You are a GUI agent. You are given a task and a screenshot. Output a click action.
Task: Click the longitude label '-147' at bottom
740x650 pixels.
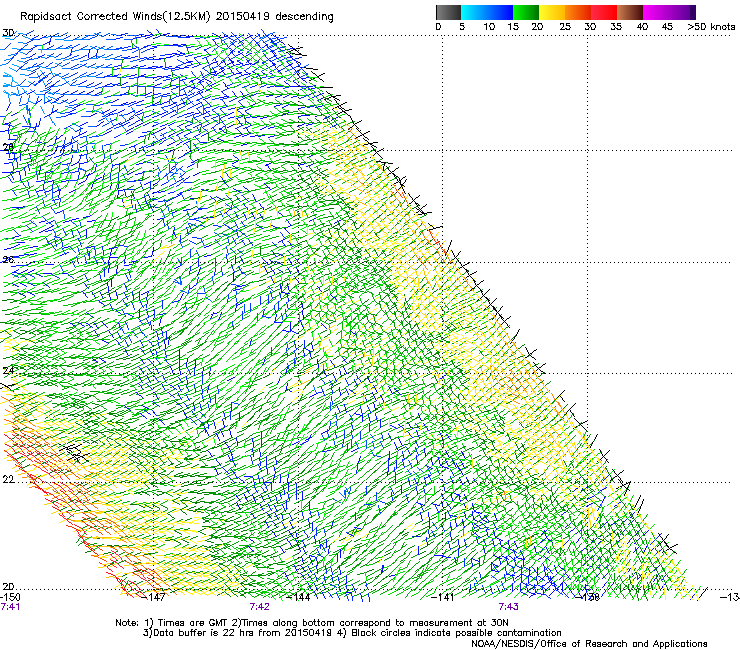(x=154, y=597)
